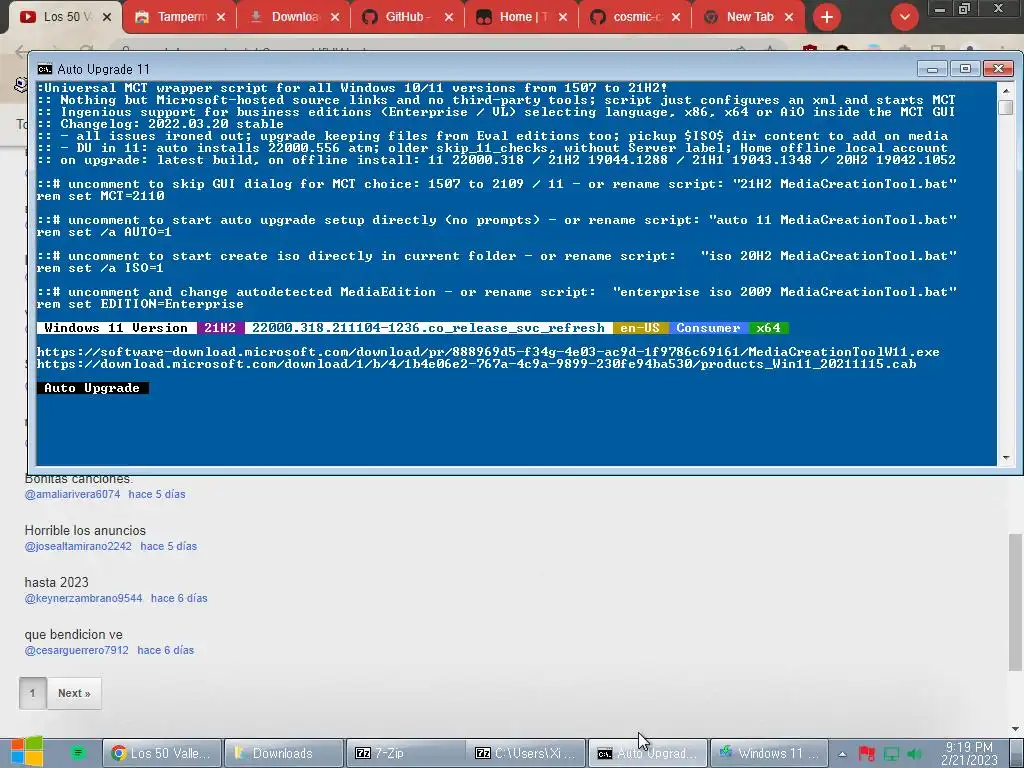Maximize the Auto Upgrade 11 console window
Screen dimensions: 1024x768
tap(965, 69)
